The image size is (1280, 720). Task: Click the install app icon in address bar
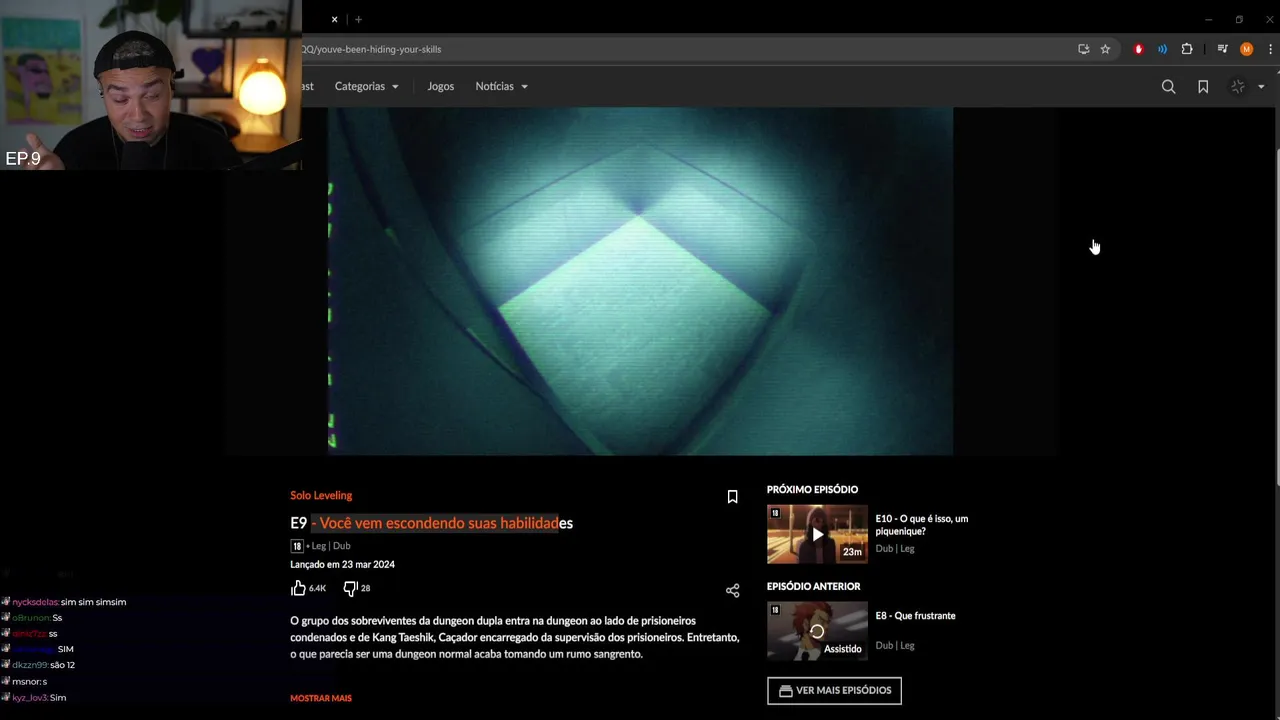1083,49
